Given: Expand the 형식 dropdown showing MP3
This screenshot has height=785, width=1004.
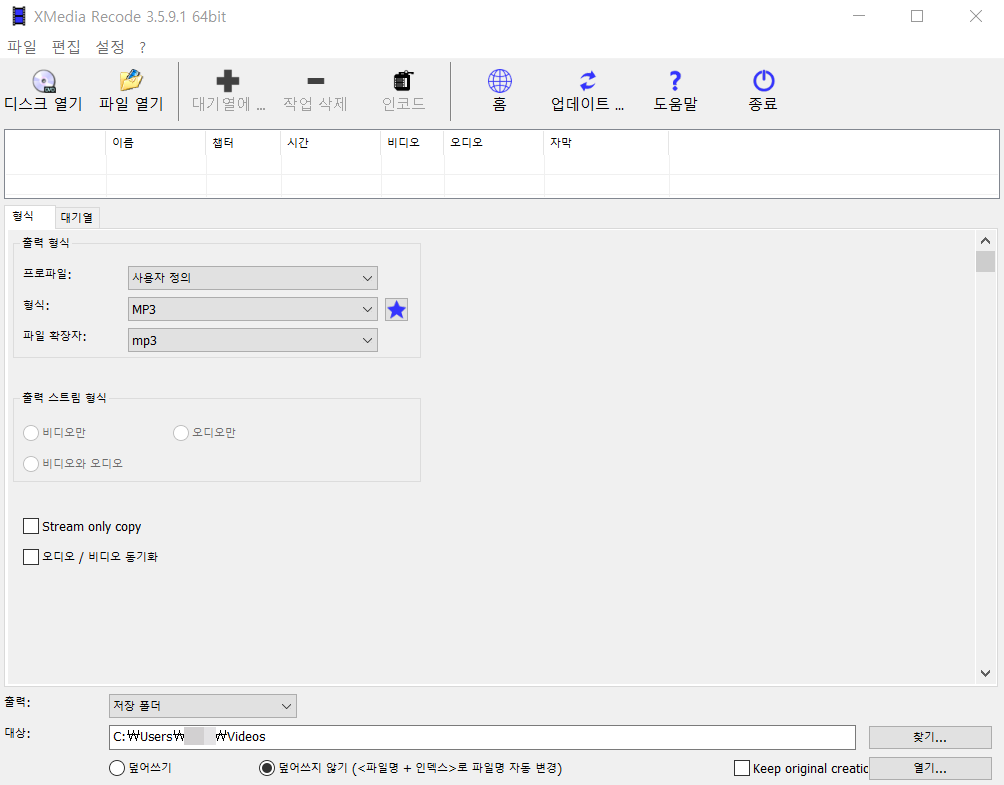Looking at the screenshot, I should (253, 309).
